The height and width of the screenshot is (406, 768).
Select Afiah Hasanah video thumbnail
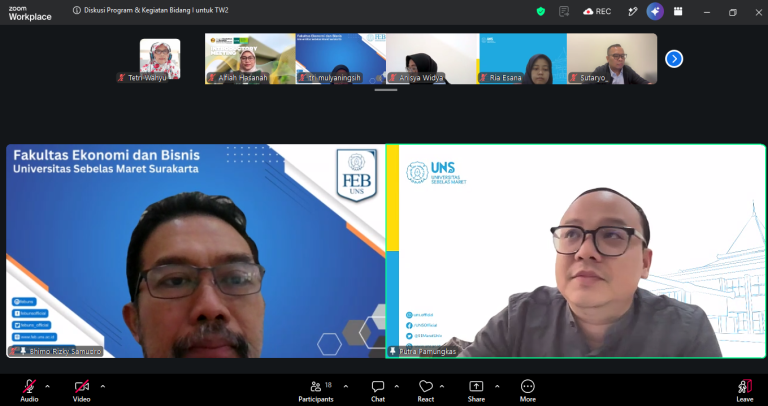point(250,59)
